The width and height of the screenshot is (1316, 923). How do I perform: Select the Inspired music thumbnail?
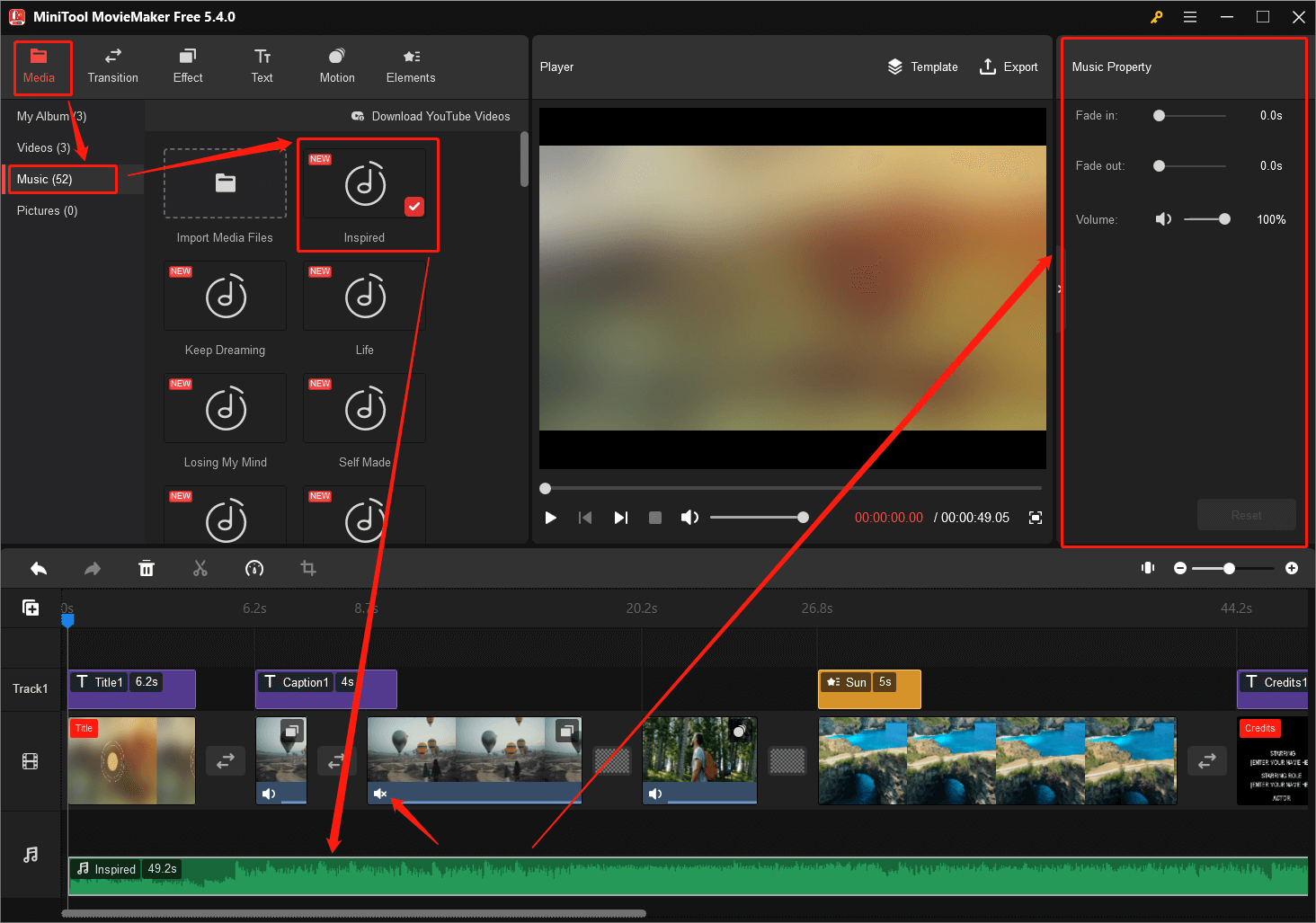click(x=364, y=183)
